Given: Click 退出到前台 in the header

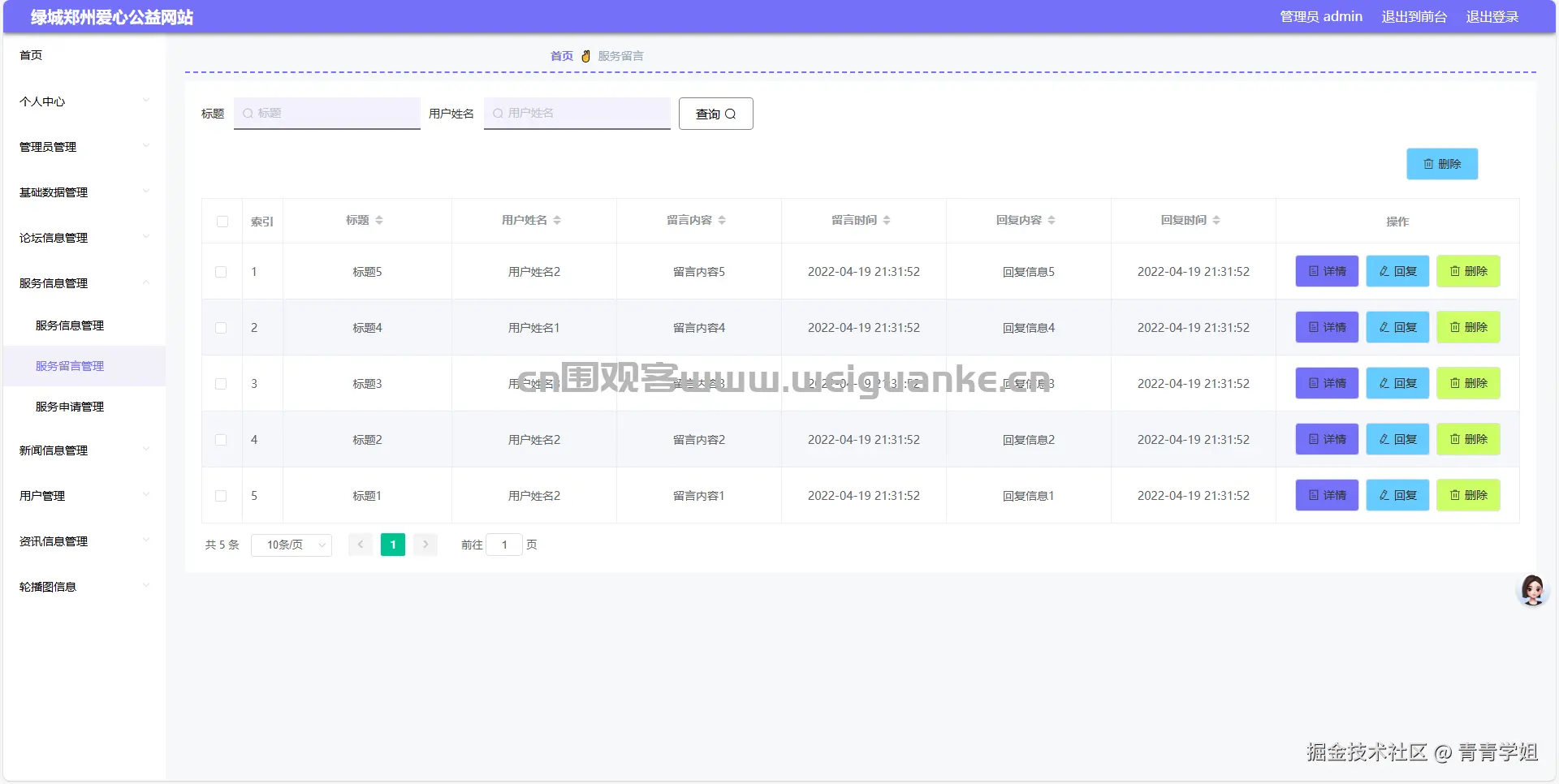Looking at the screenshot, I should (x=1414, y=17).
